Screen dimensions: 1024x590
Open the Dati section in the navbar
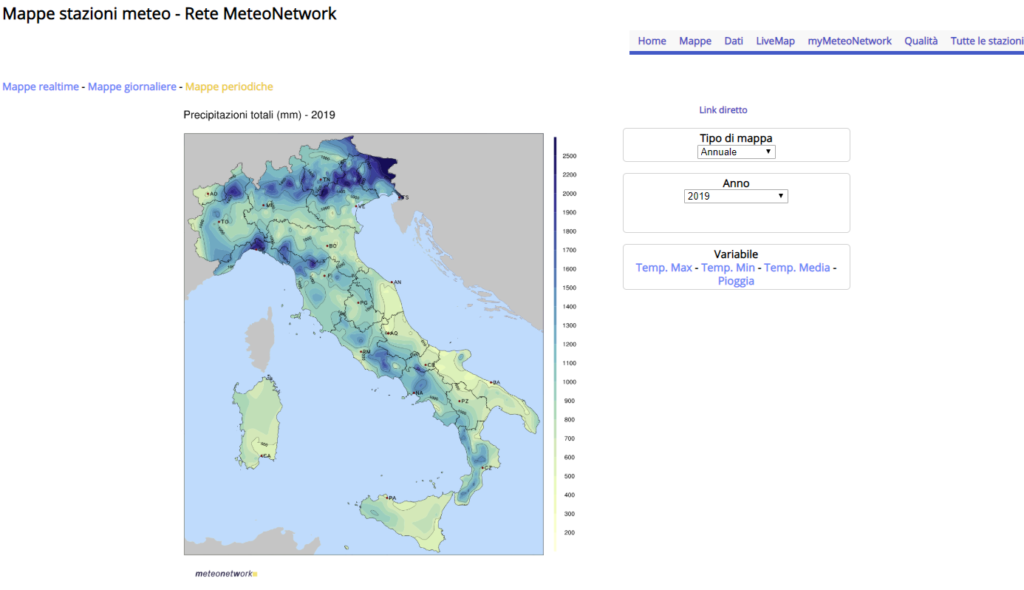pyautogui.click(x=733, y=40)
